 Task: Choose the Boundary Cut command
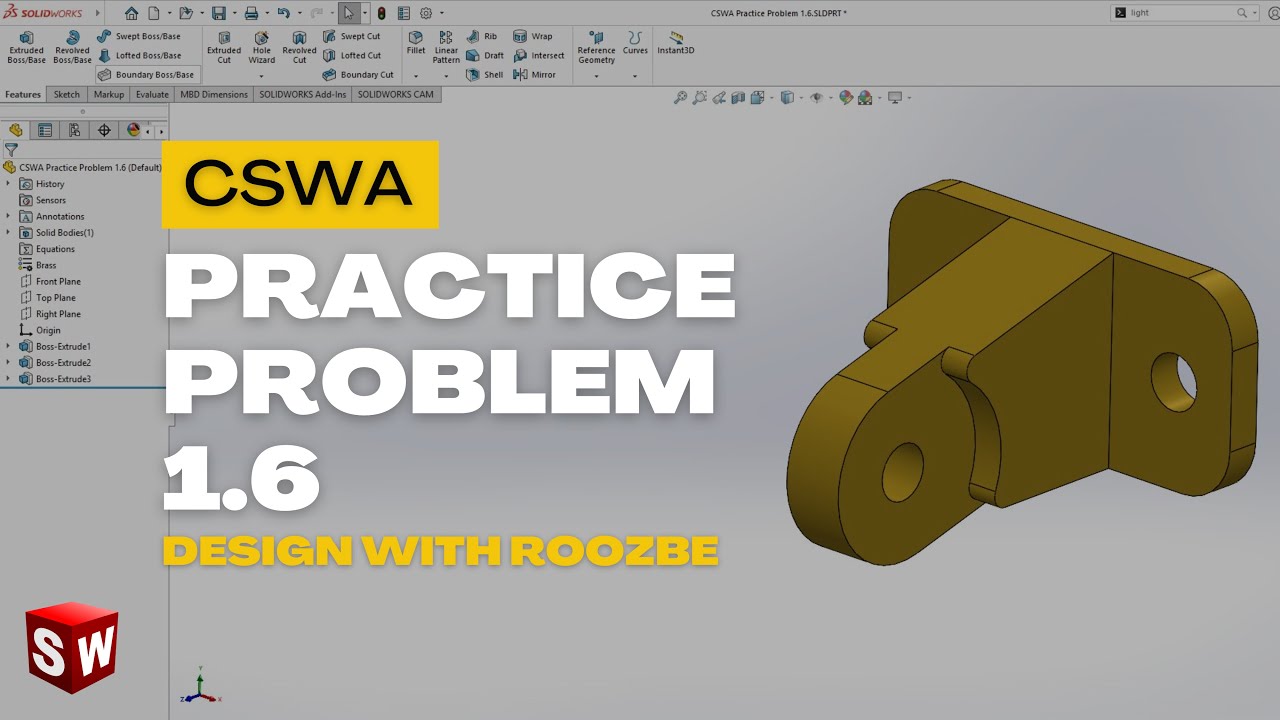358,74
